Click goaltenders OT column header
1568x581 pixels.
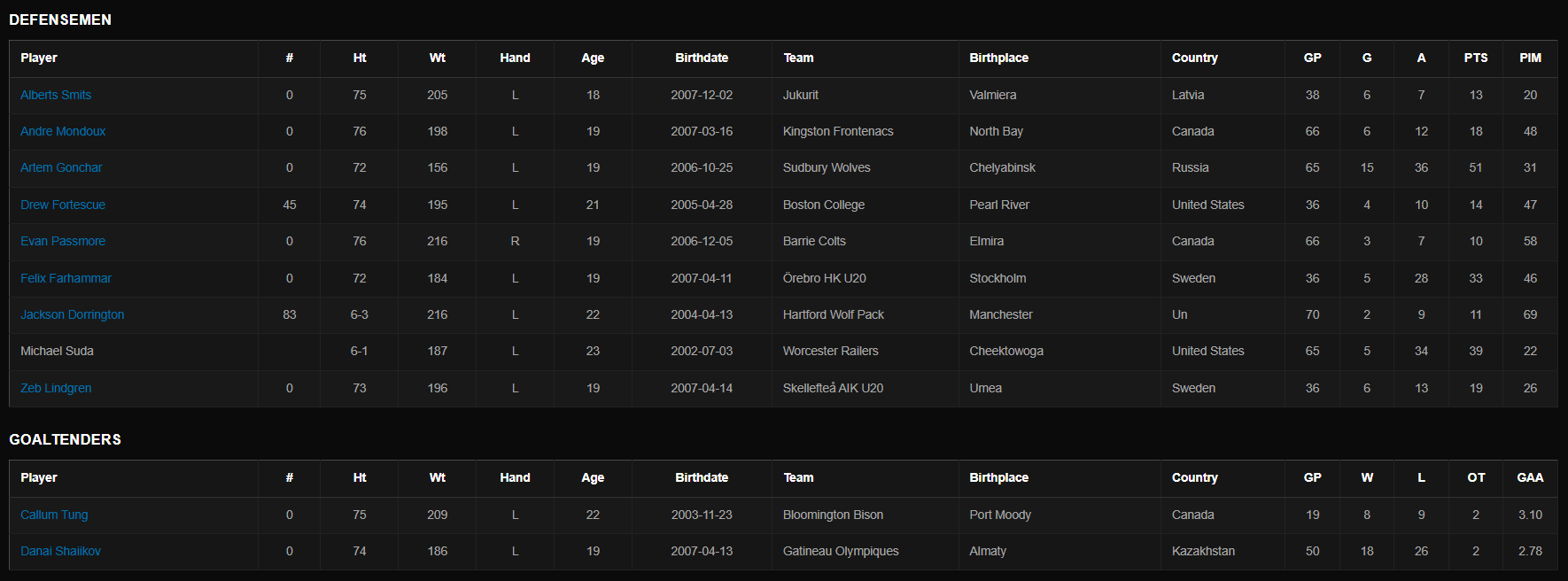click(1476, 477)
